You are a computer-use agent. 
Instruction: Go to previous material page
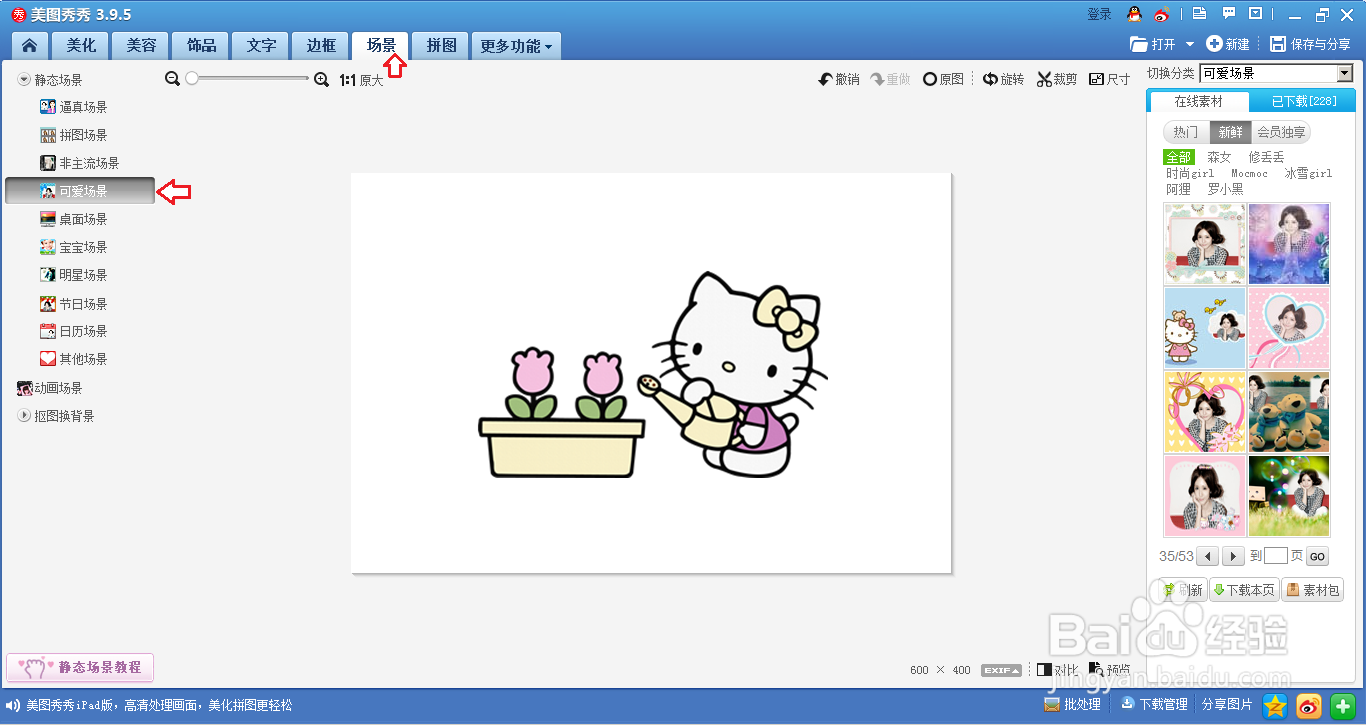(1208, 556)
